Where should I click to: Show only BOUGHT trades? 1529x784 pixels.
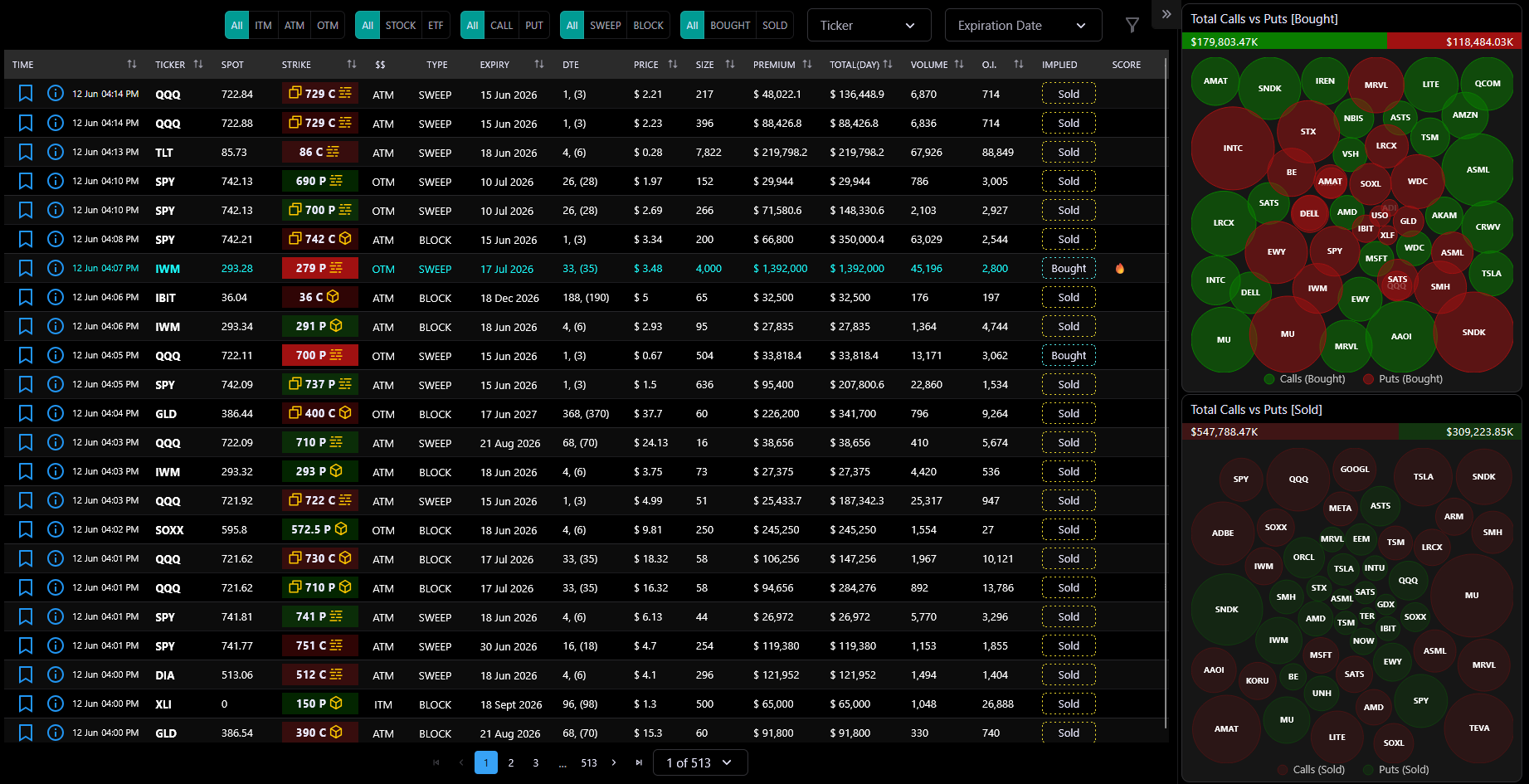click(730, 25)
